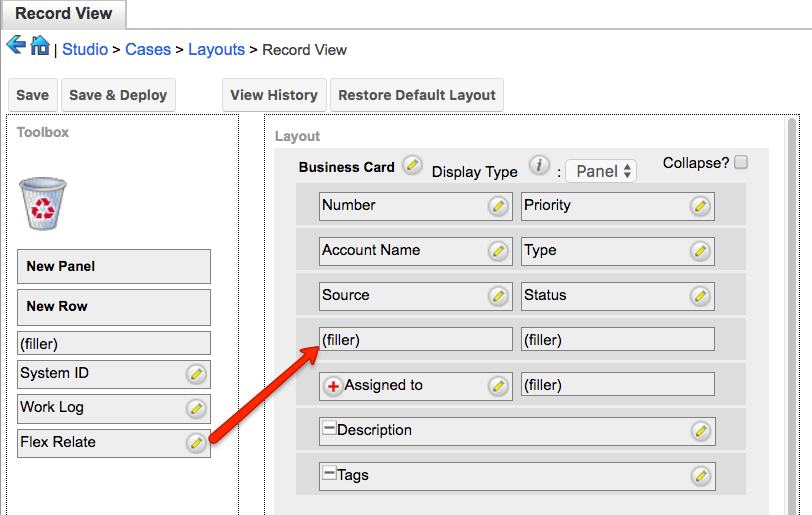This screenshot has width=812, height=515.
Task: Click pencil icon on Number field
Action: (498, 206)
